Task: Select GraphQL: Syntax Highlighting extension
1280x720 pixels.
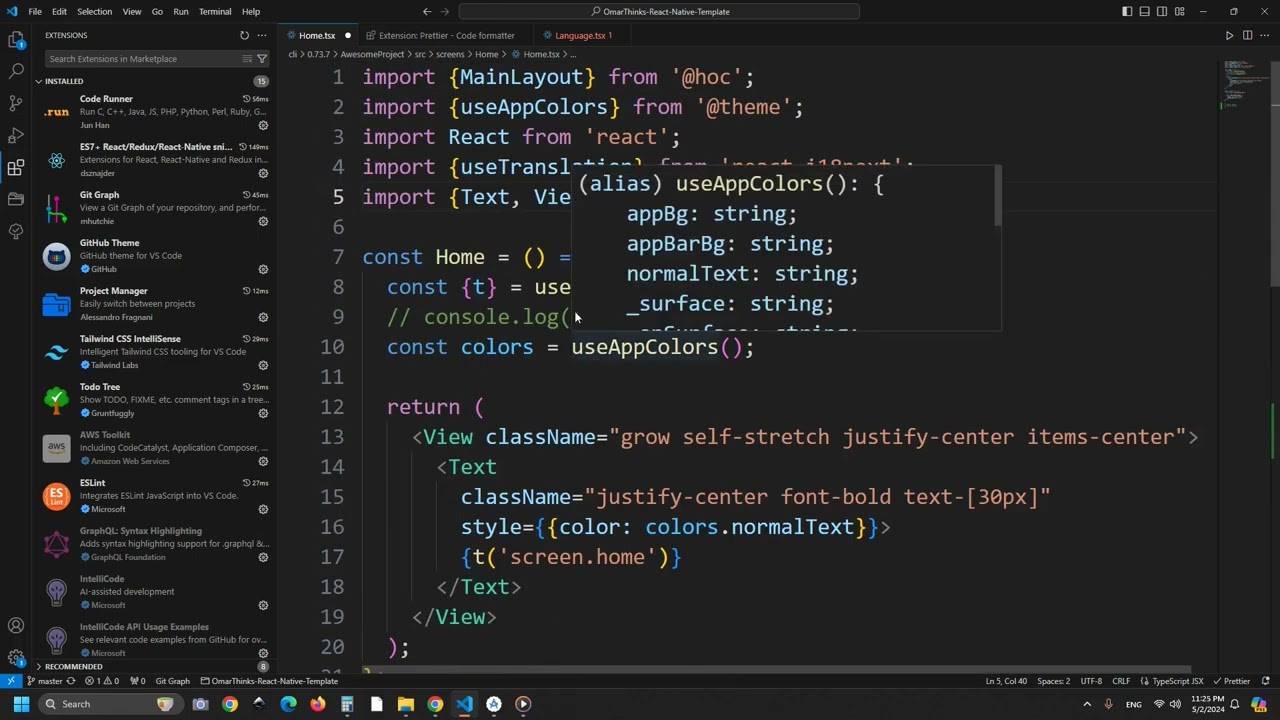Action: [155, 544]
